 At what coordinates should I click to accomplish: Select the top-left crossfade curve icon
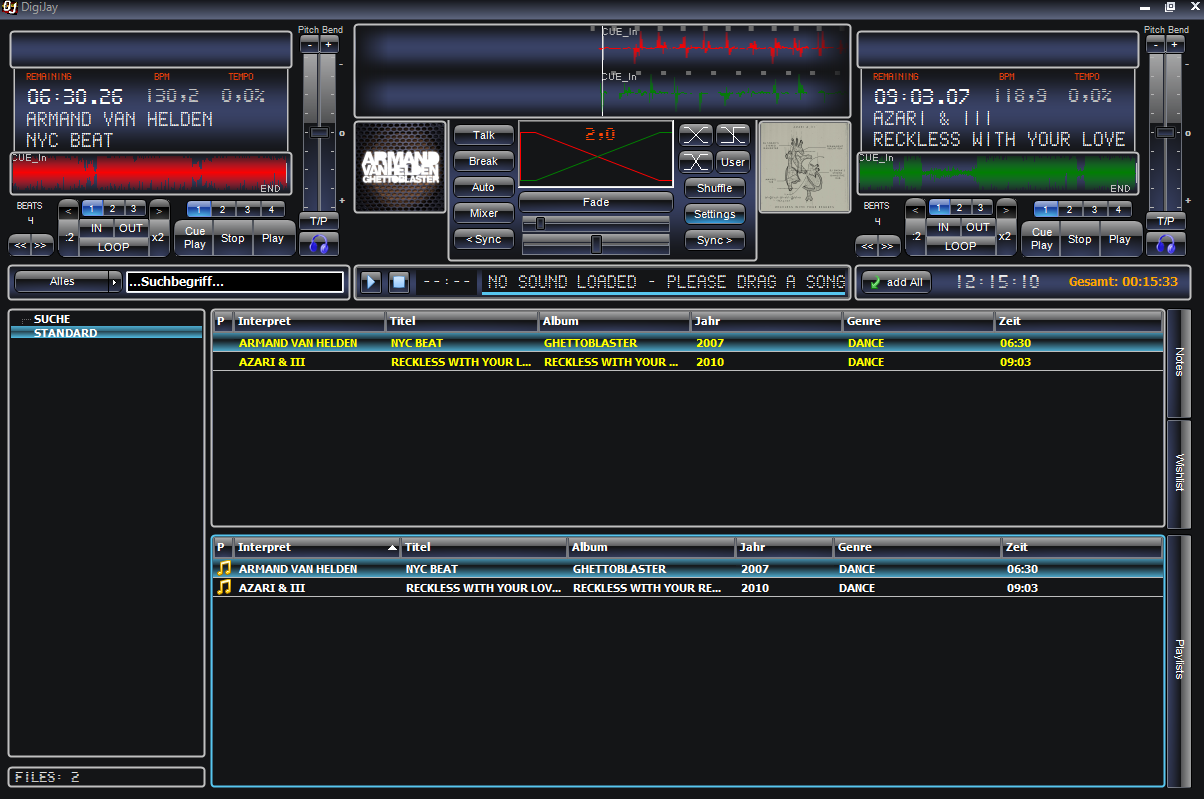[695, 134]
